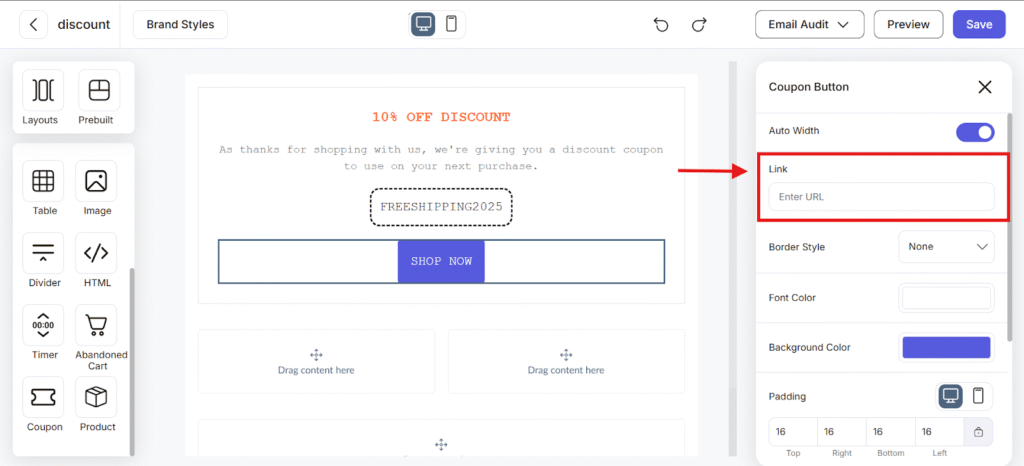Click the Save button
The image size is (1024, 466).
(979, 25)
